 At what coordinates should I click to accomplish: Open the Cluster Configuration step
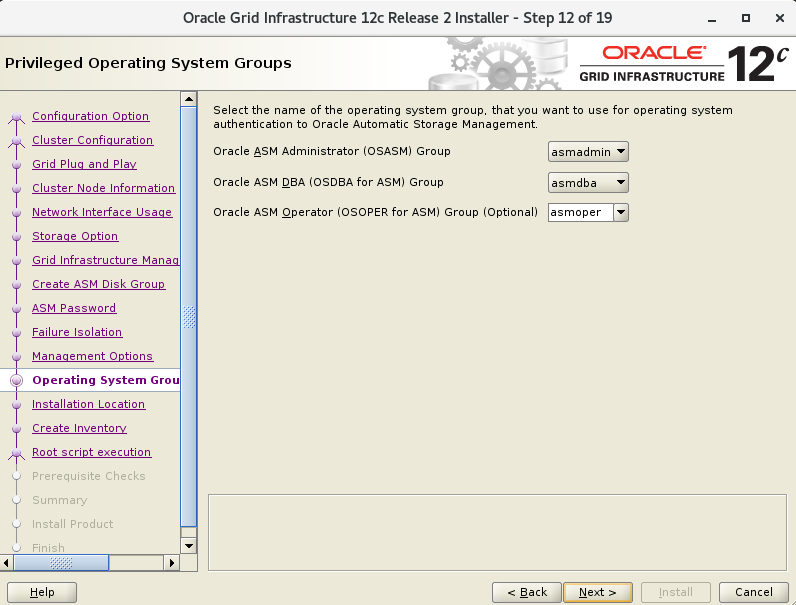tap(92, 140)
